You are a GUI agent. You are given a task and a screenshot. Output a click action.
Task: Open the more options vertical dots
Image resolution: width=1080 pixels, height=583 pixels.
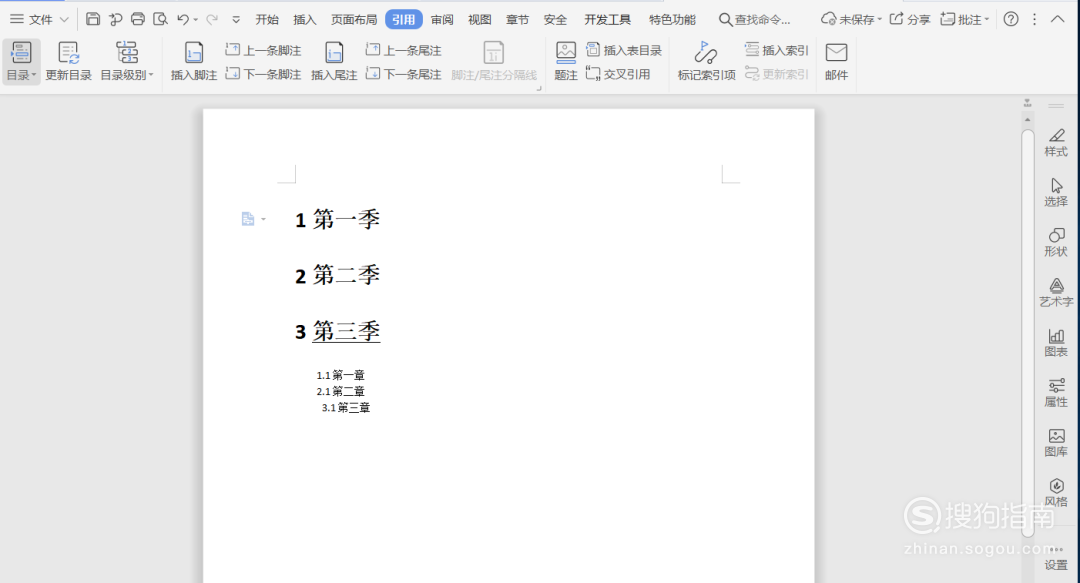(x=1035, y=19)
